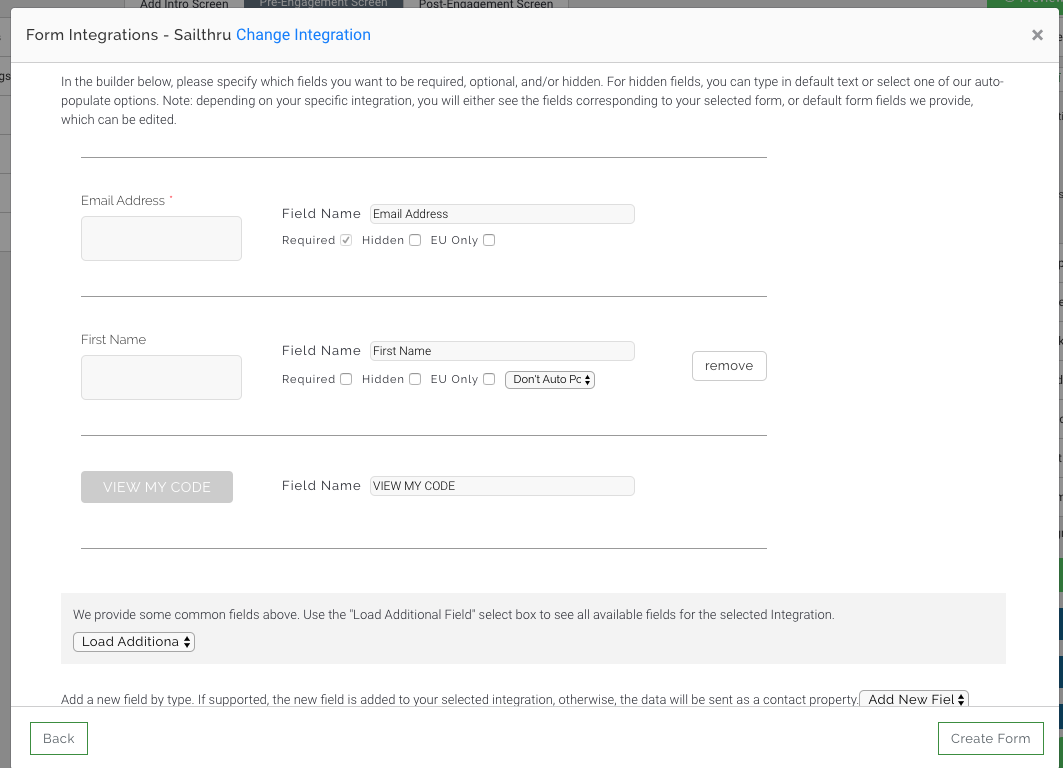Toggle the Required checkbox for Email Address

(x=346, y=240)
